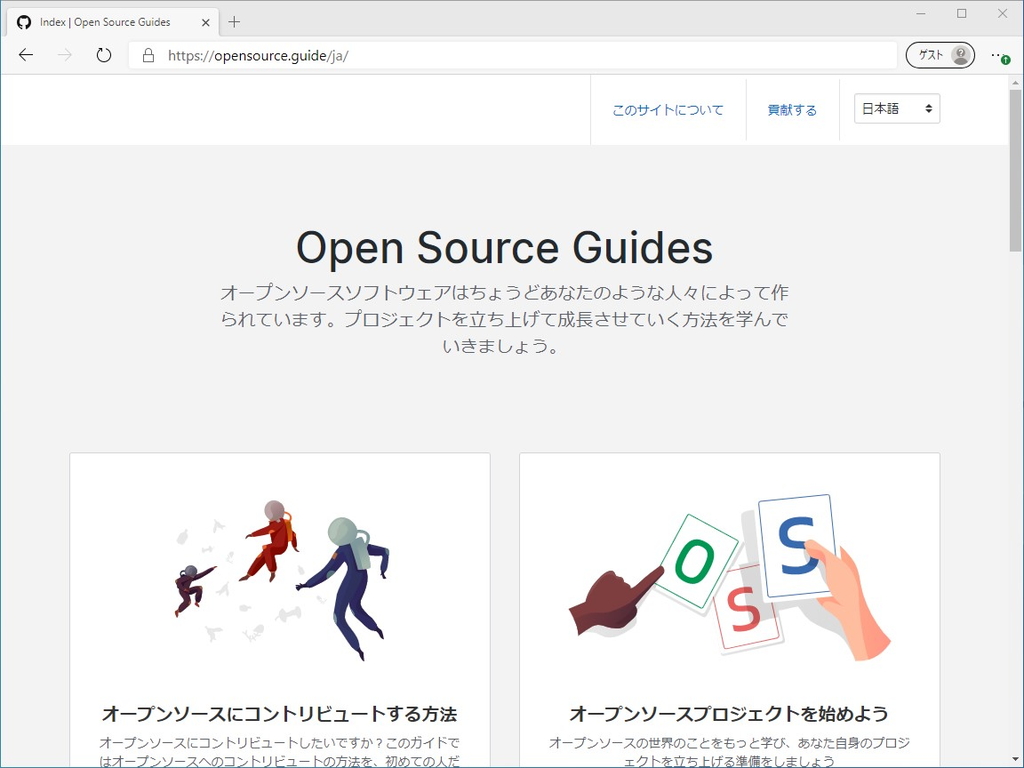1024x768 pixels.
Task: Expand the 日本語 language selector
Action: click(896, 108)
